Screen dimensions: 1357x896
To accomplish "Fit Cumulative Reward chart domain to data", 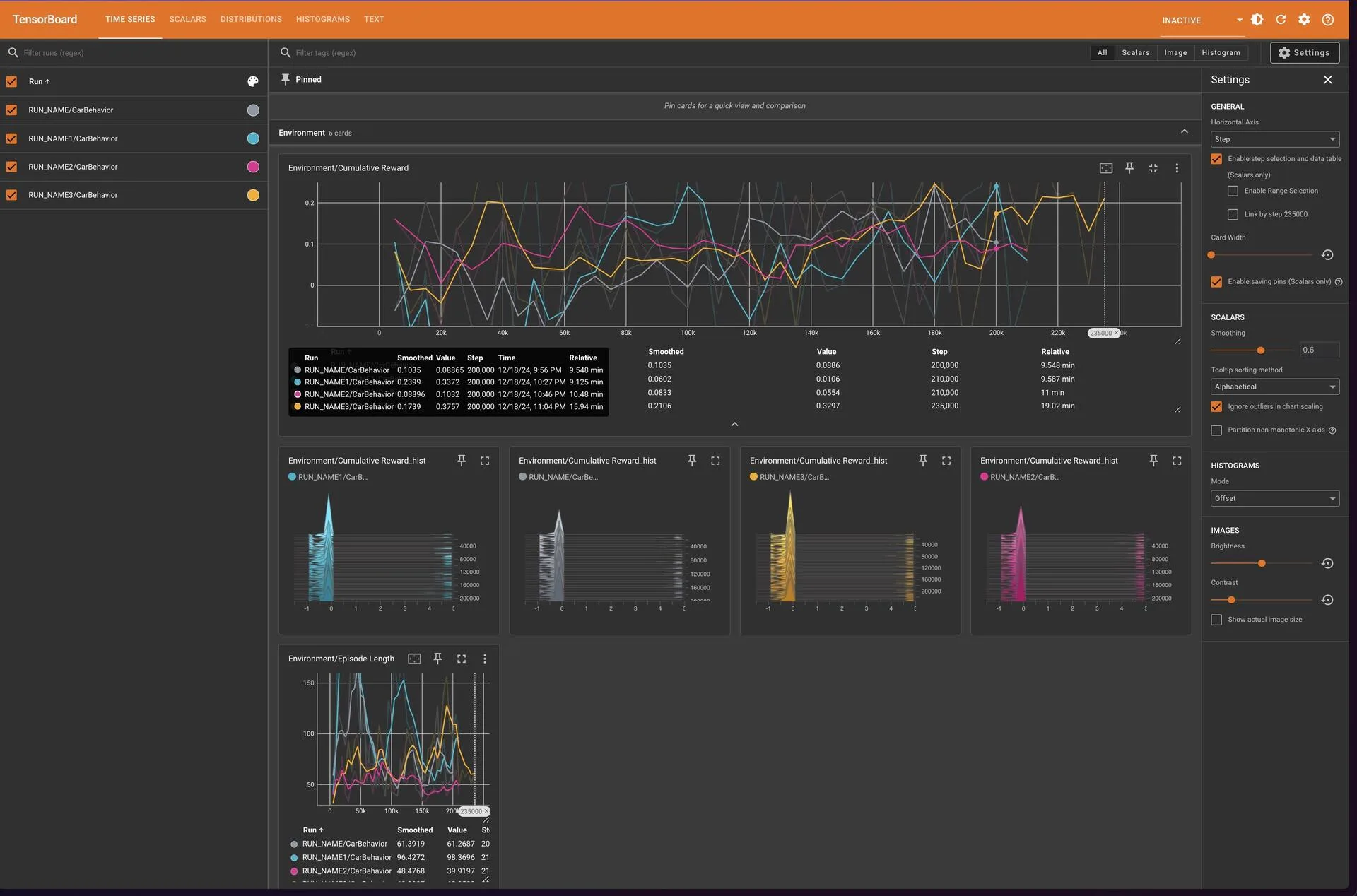I will pos(1106,168).
